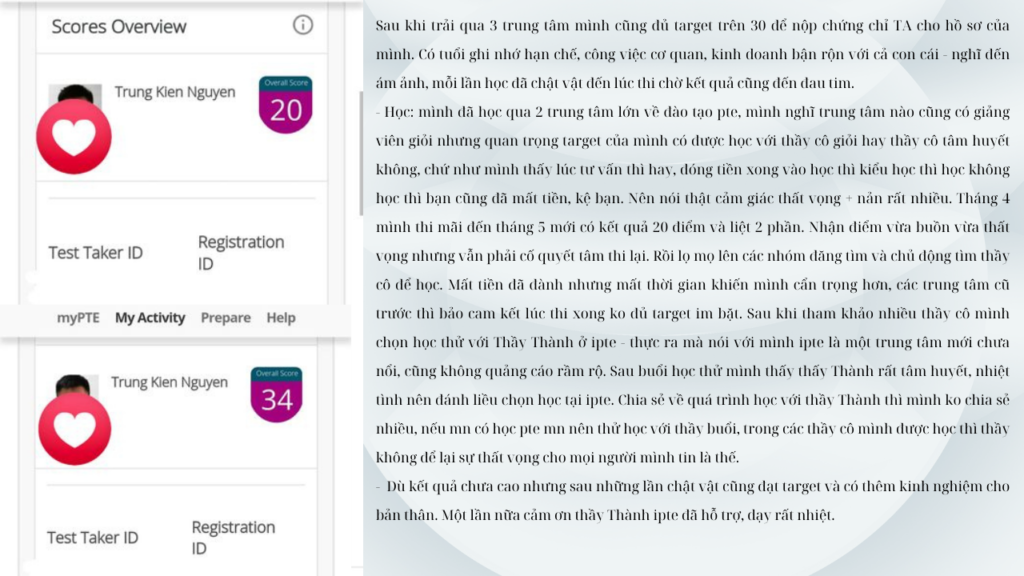Screen dimensions: 1024x576
Task: Click the Overall Score 20 badge
Action: coord(285,105)
